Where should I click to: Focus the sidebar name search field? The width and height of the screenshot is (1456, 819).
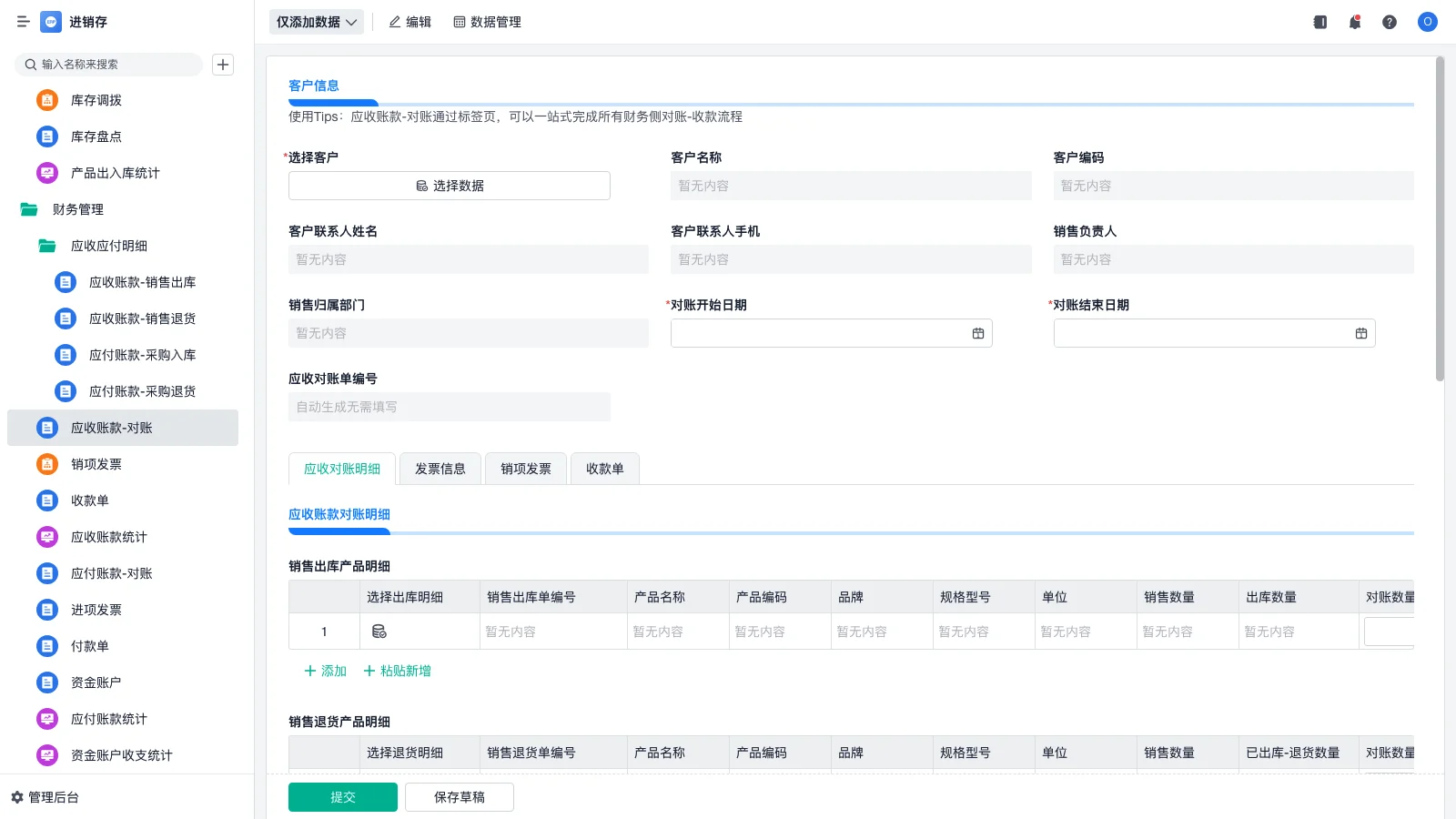(108, 65)
